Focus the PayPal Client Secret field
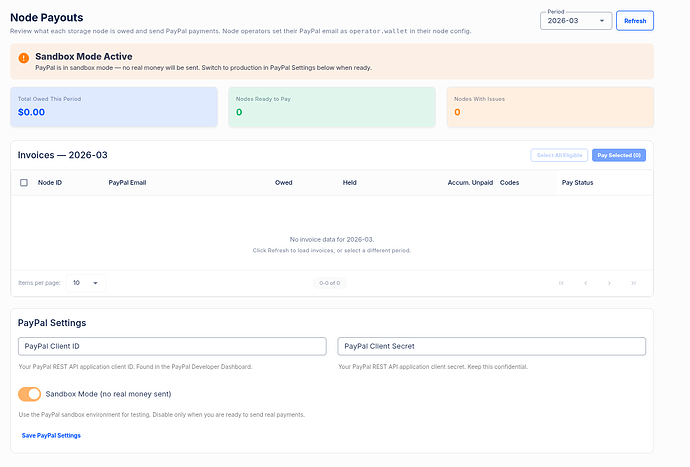The width and height of the screenshot is (690, 467). point(492,346)
